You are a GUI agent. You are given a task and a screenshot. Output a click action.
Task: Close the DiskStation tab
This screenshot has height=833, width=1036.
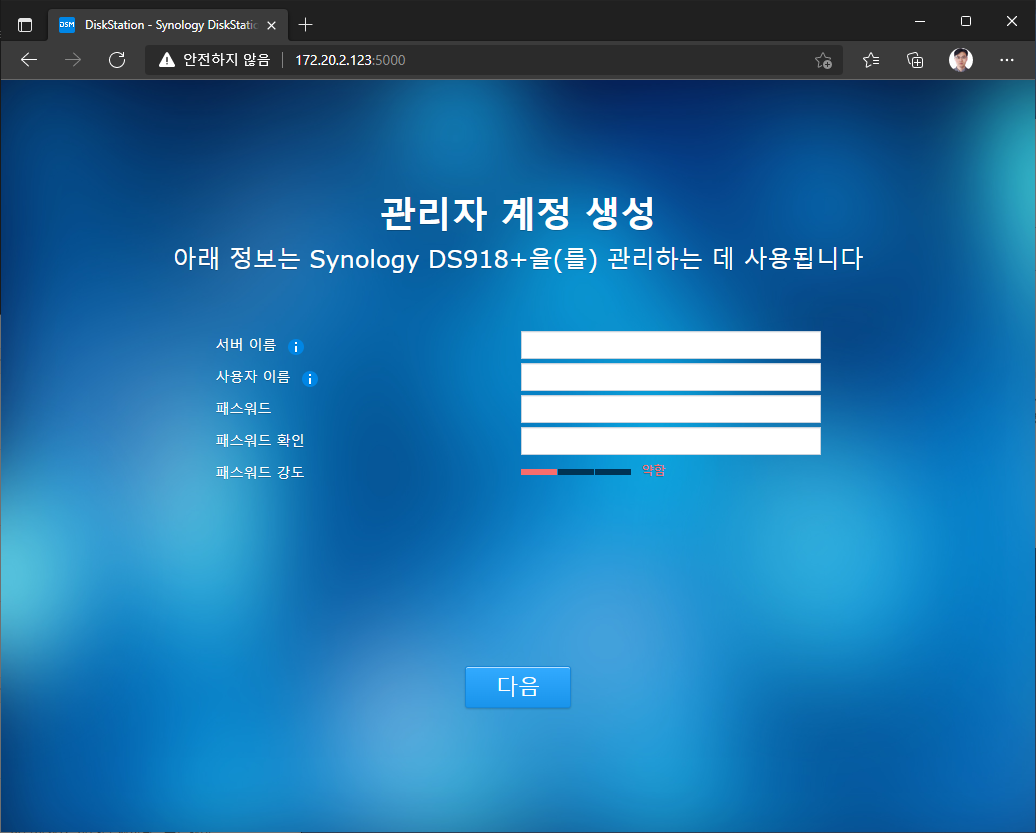coord(272,25)
